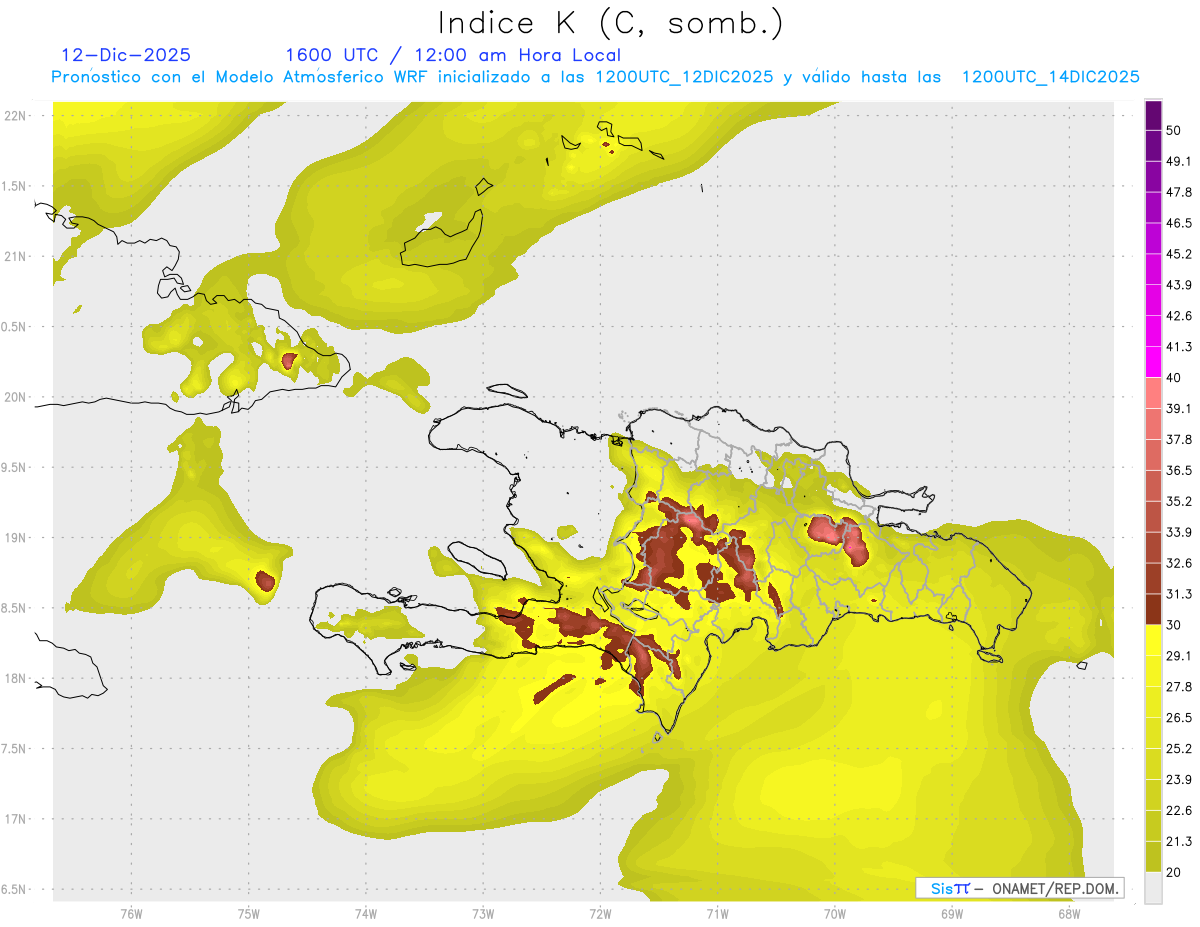Click the color bar value '23.9'

(1178, 780)
